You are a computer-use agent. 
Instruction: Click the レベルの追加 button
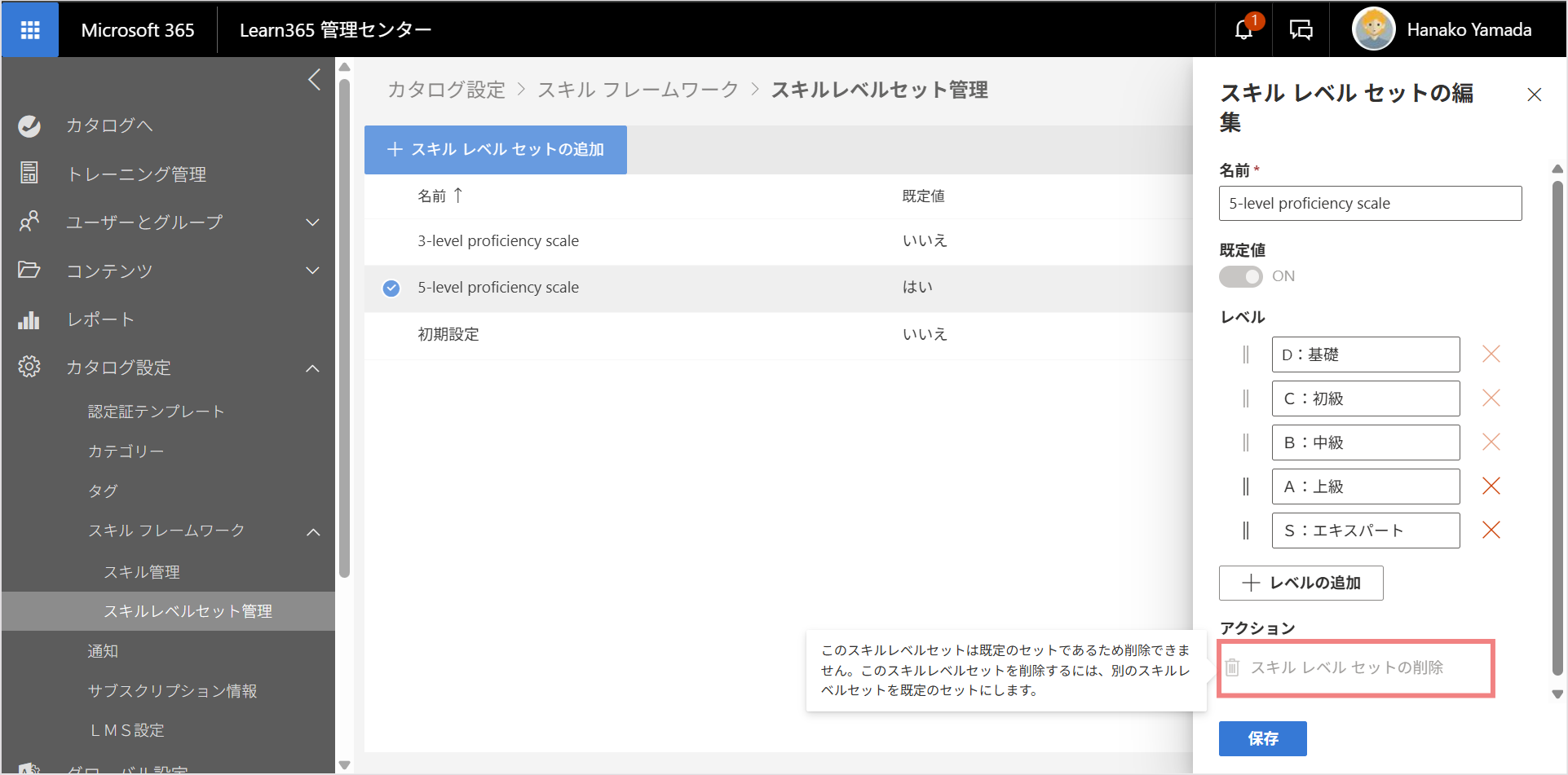click(x=1301, y=583)
